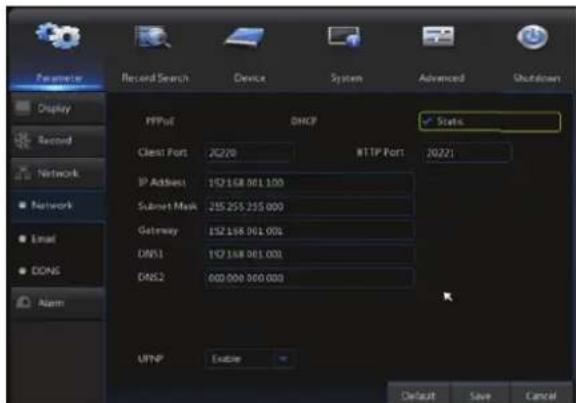
Task: Select the Email sub-item
Action: tap(58, 239)
